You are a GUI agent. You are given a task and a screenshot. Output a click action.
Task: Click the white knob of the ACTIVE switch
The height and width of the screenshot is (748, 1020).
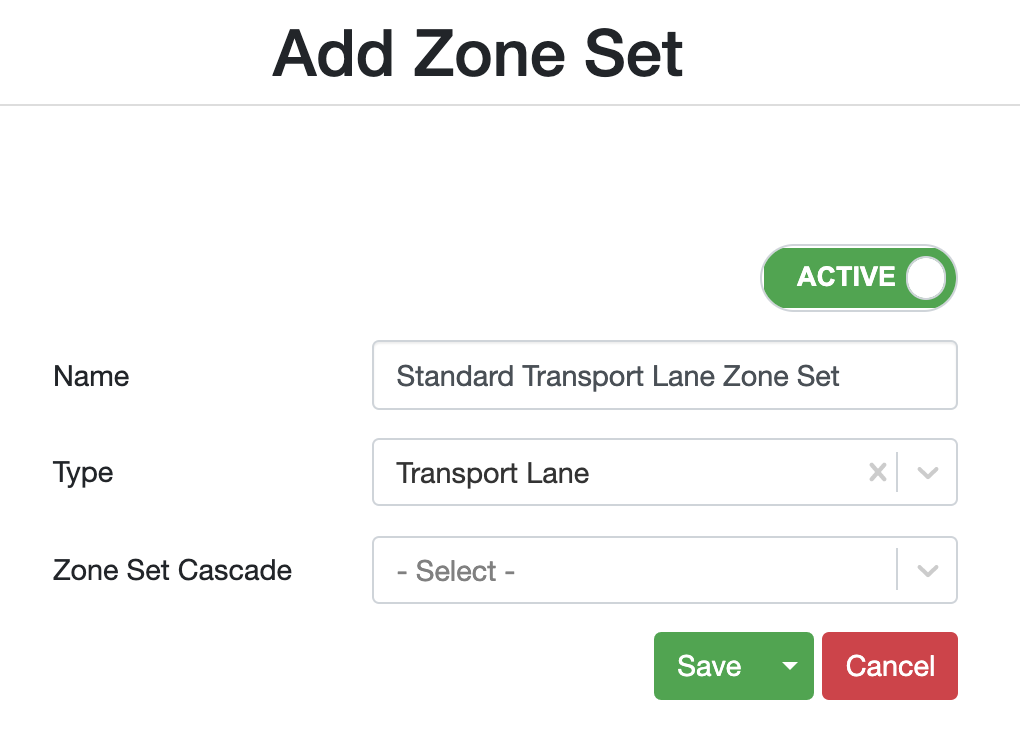pos(925,277)
